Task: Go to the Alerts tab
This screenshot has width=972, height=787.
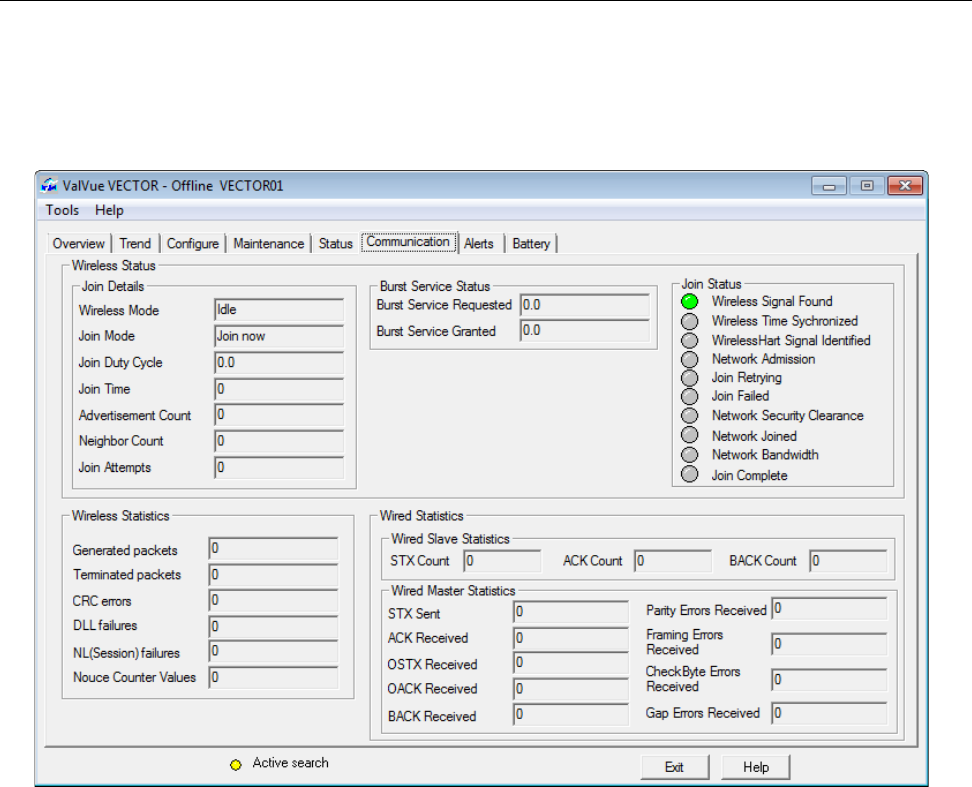Action: coord(479,244)
